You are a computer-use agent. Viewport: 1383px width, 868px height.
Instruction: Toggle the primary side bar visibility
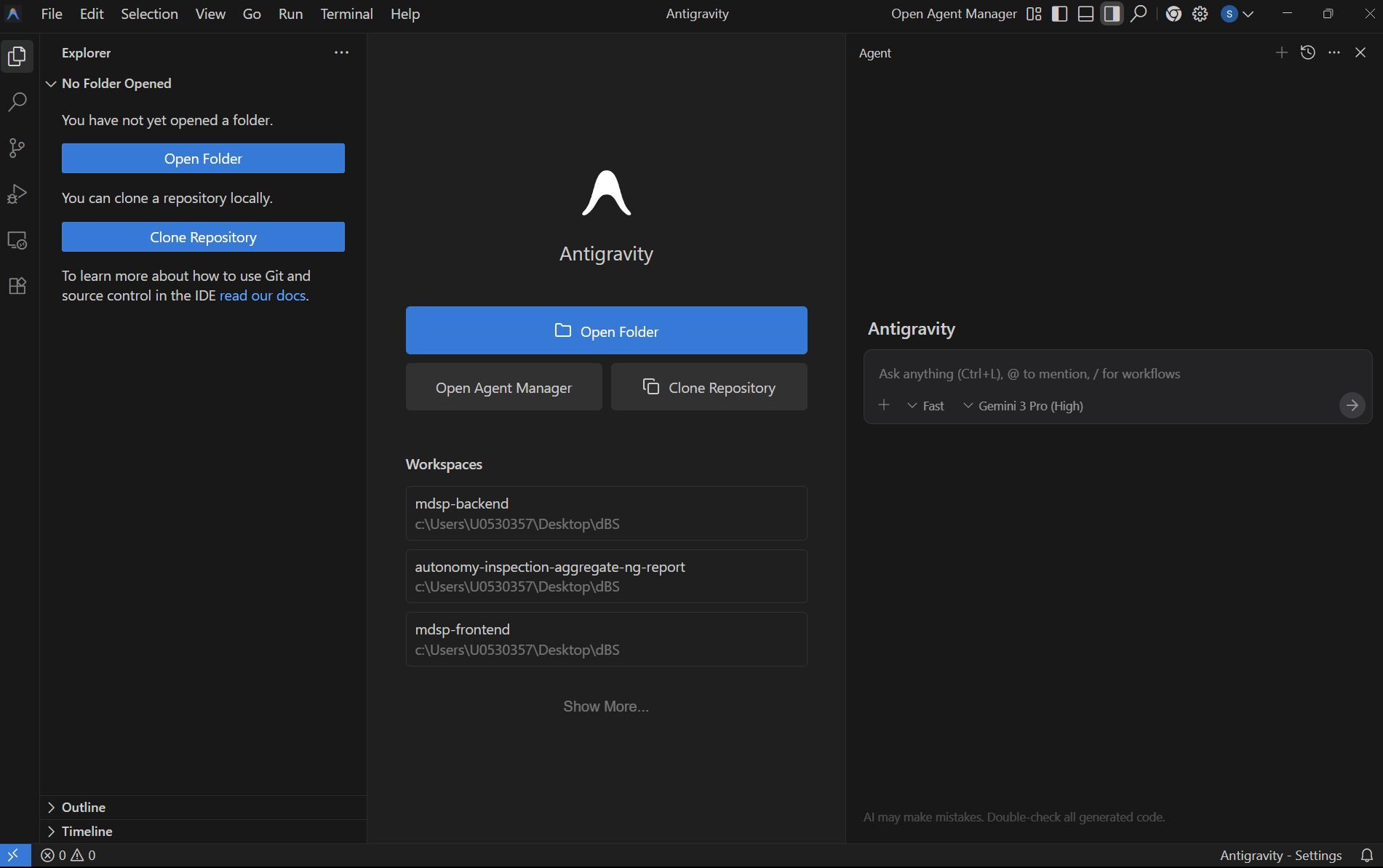click(x=1059, y=14)
